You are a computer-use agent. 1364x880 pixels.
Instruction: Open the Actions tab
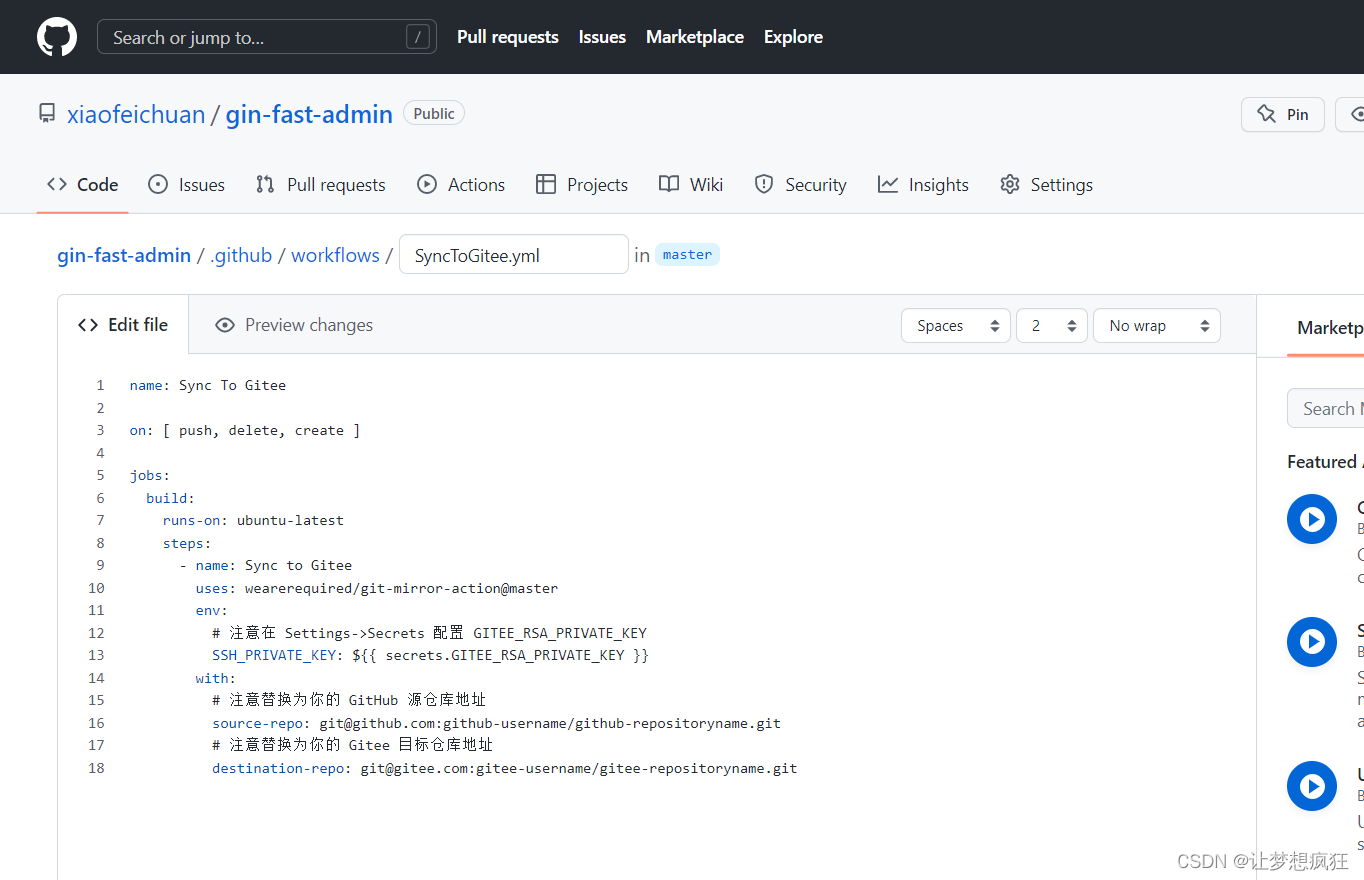click(461, 184)
